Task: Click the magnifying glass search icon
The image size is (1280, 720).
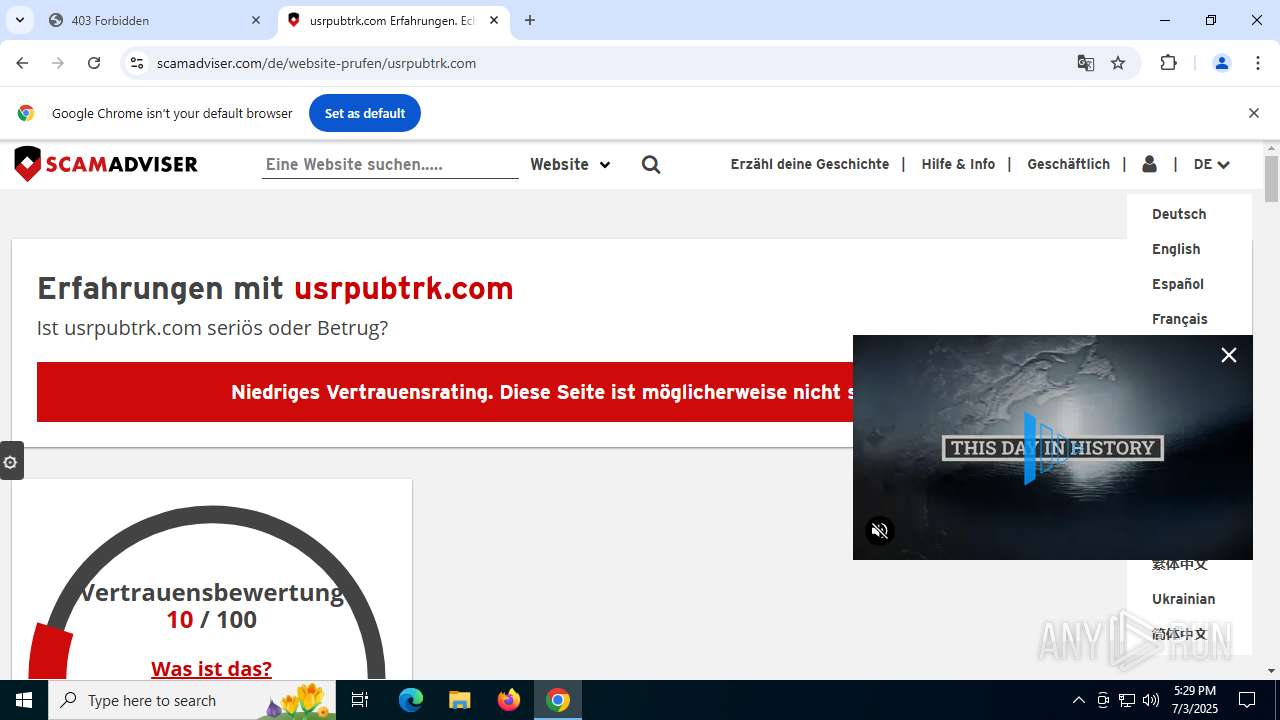Action: tap(651, 165)
